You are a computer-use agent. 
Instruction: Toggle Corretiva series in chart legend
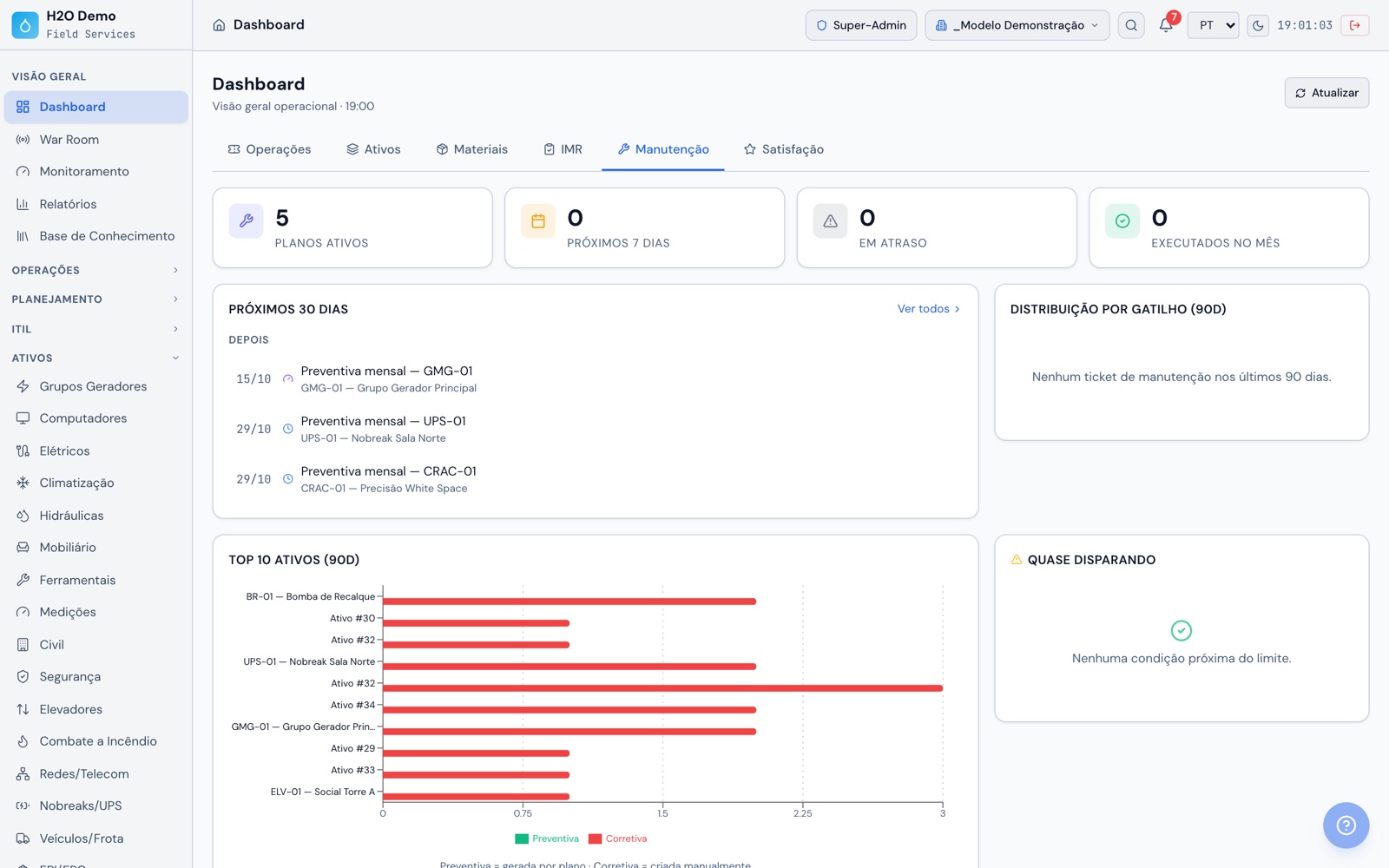point(618,838)
